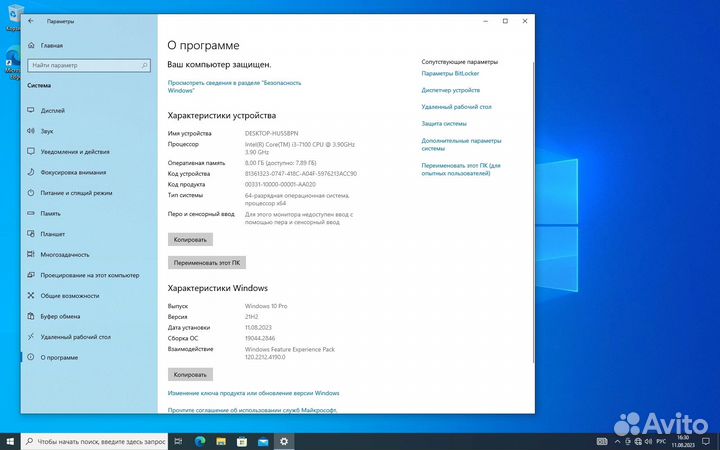The image size is (720, 450).
Task: Open Microsoft services agreement link
Action: [x=252, y=410]
